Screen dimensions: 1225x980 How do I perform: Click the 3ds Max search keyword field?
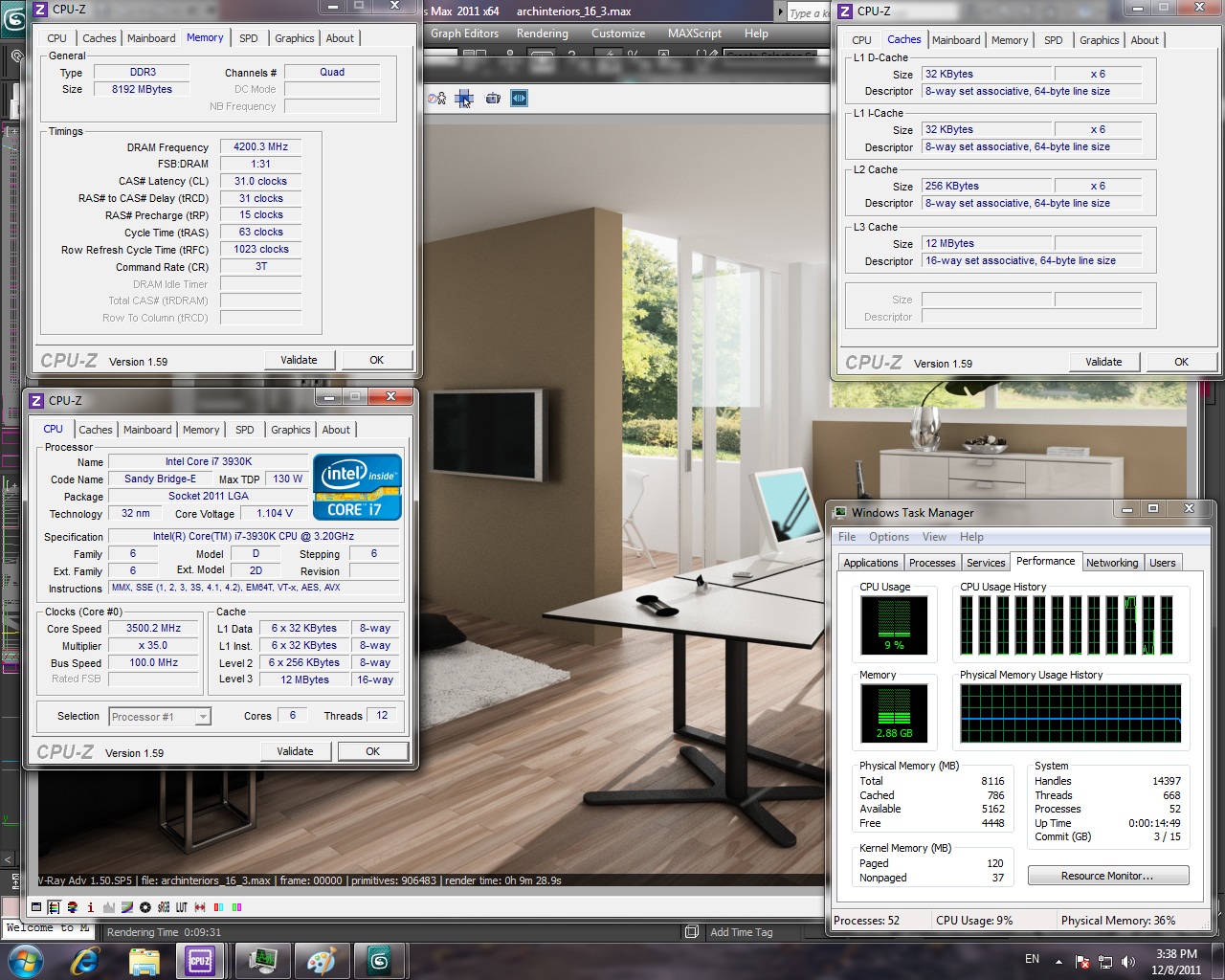809,12
